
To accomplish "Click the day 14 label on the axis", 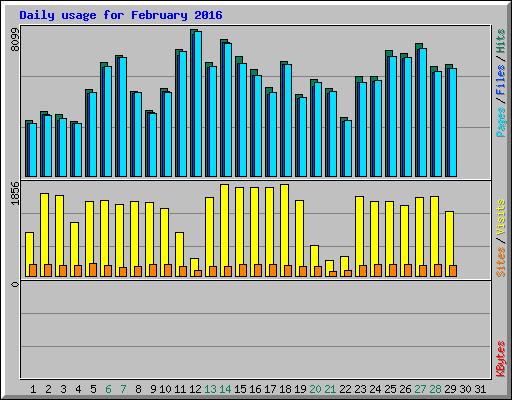I will (x=225, y=389).
